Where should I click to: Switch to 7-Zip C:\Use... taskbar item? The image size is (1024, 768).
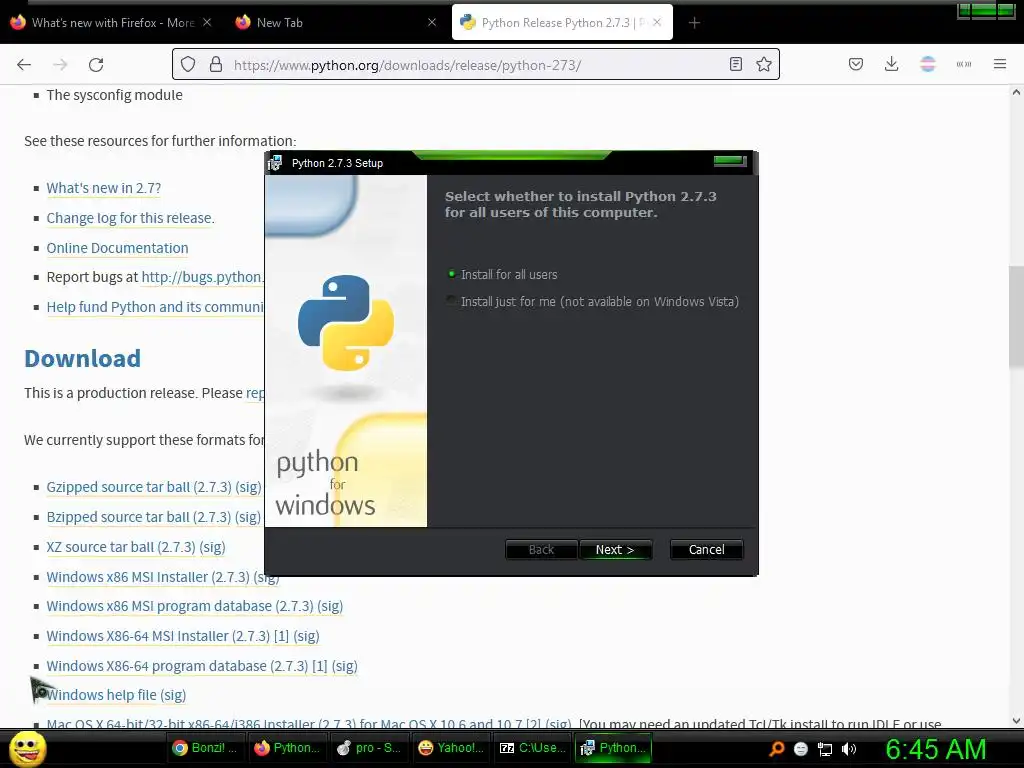coord(532,748)
